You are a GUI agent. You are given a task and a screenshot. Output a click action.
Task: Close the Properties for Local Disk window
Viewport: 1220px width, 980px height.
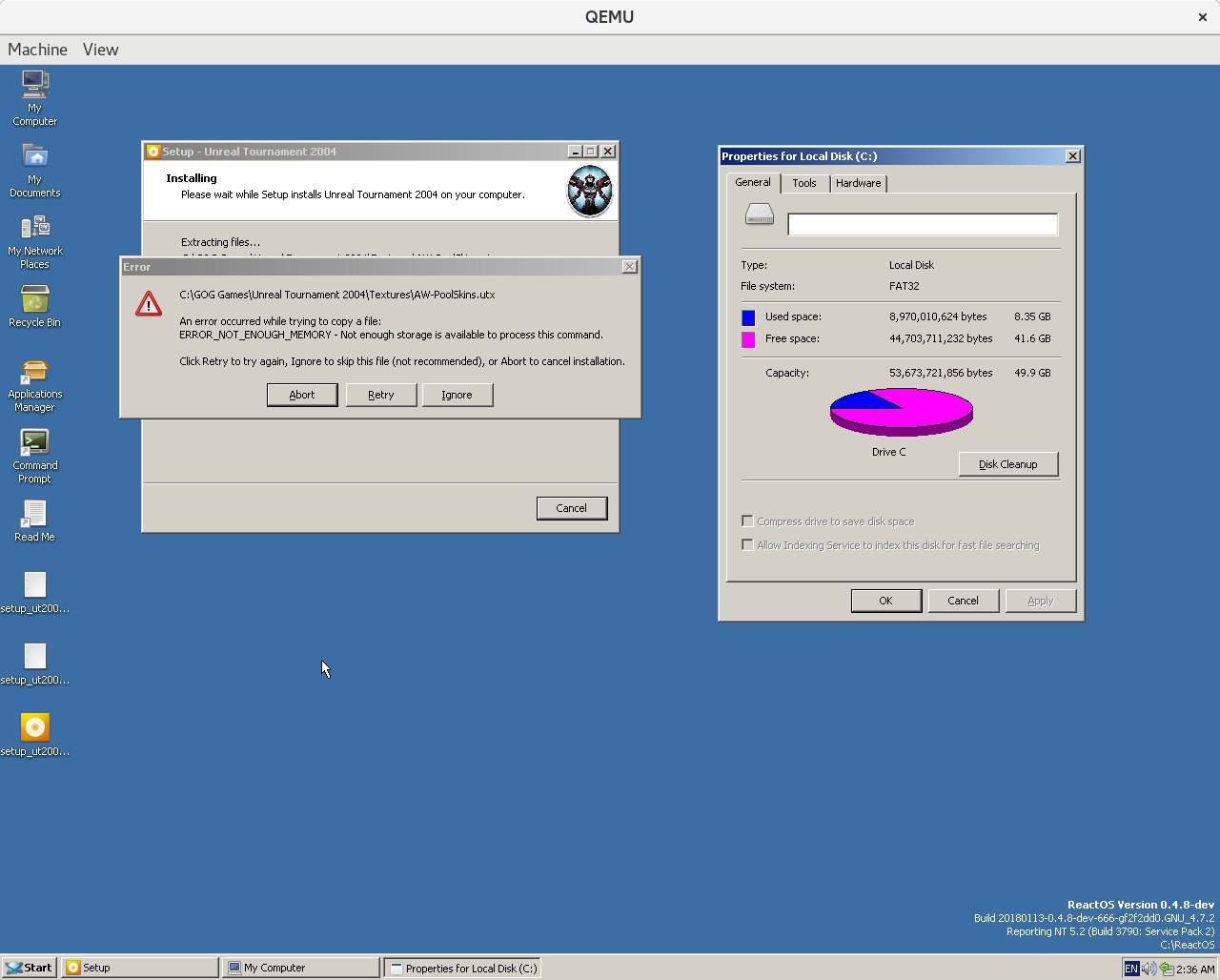(1072, 156)
